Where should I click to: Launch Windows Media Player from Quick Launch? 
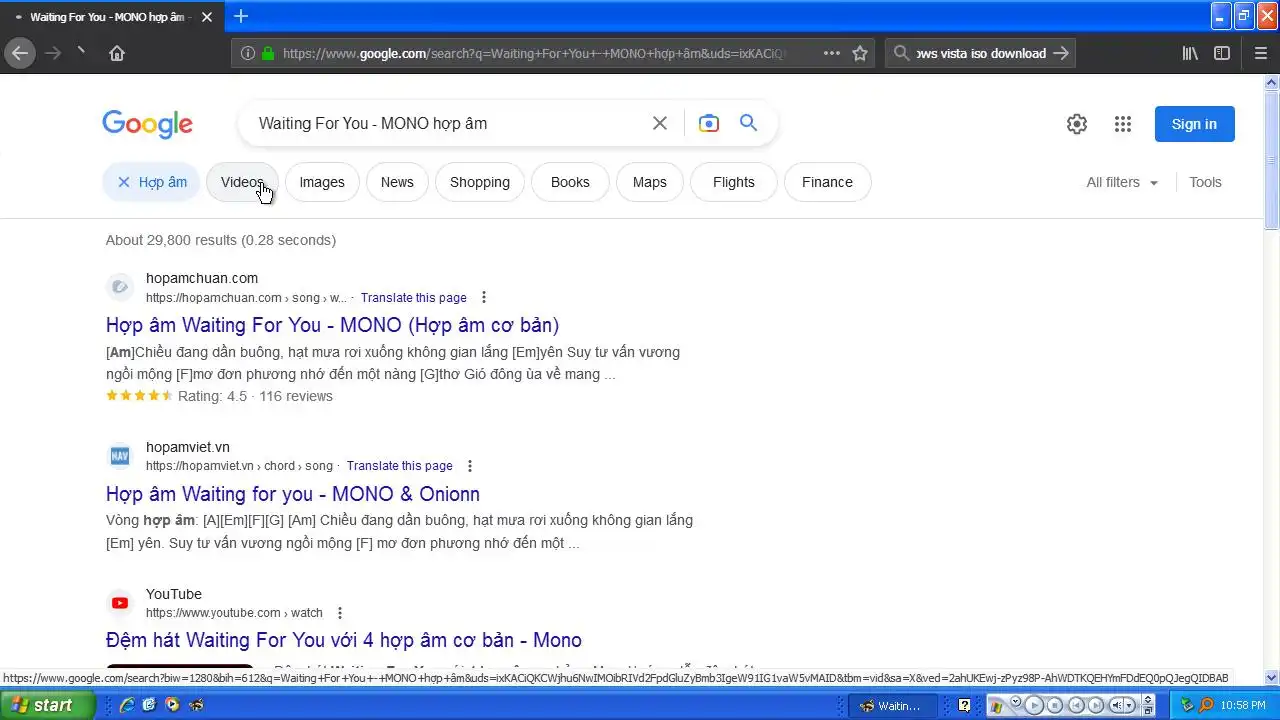[x=172, y=705]
